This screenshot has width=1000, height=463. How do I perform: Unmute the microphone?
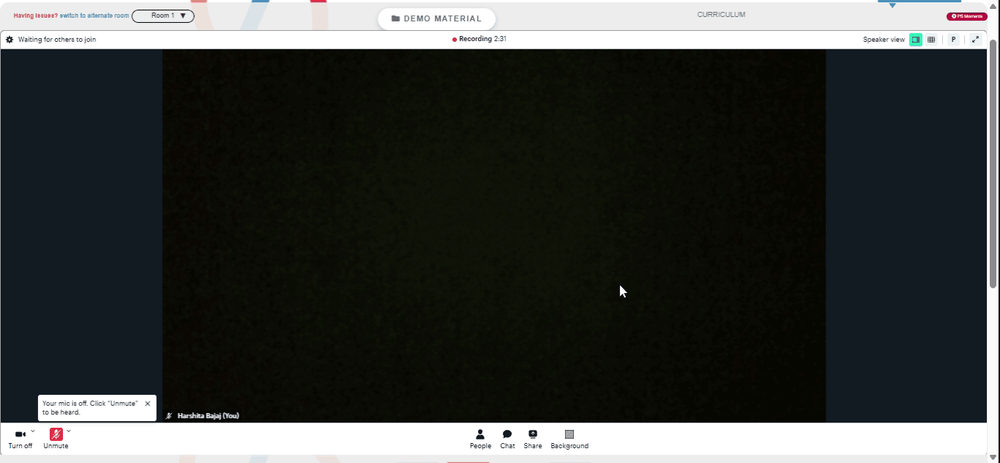point(55,439)
